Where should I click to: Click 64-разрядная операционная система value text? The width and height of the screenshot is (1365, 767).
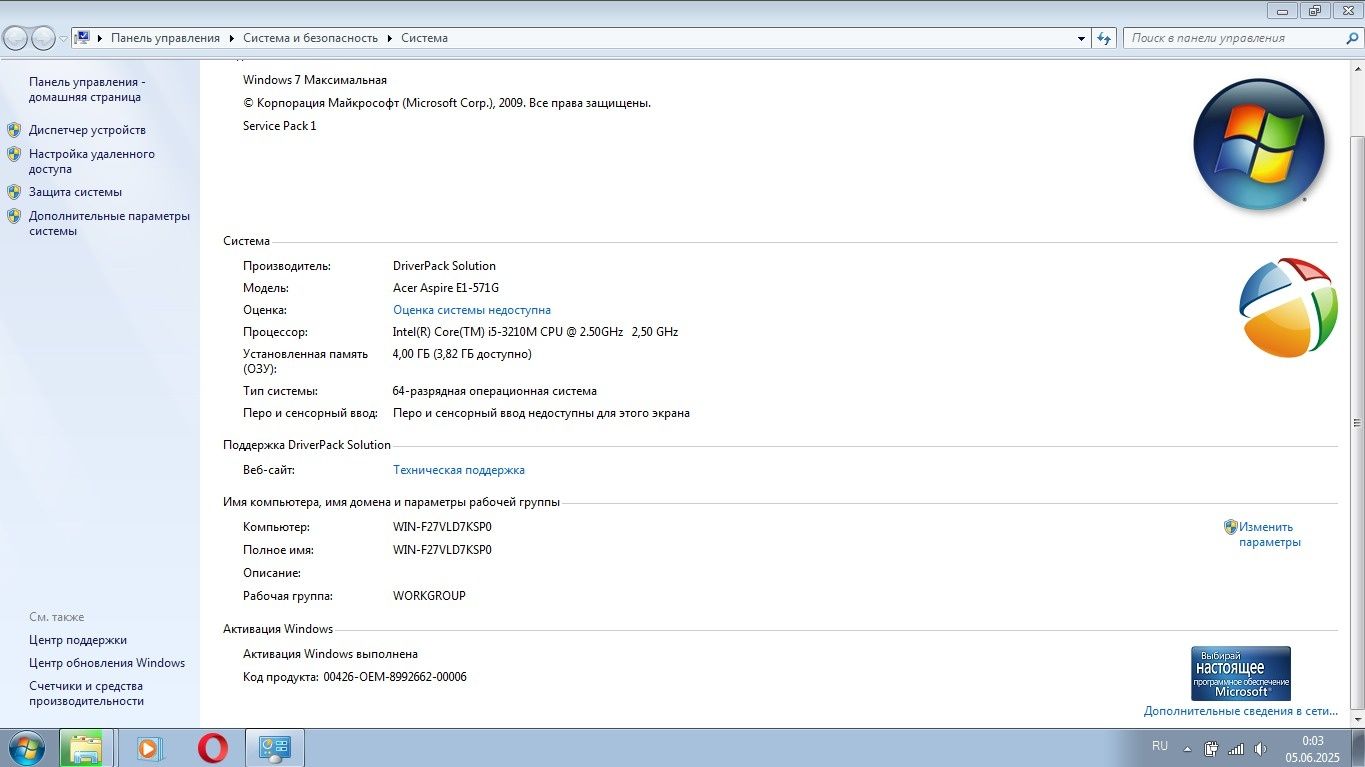pyautogui.click(x=495, y=391)
